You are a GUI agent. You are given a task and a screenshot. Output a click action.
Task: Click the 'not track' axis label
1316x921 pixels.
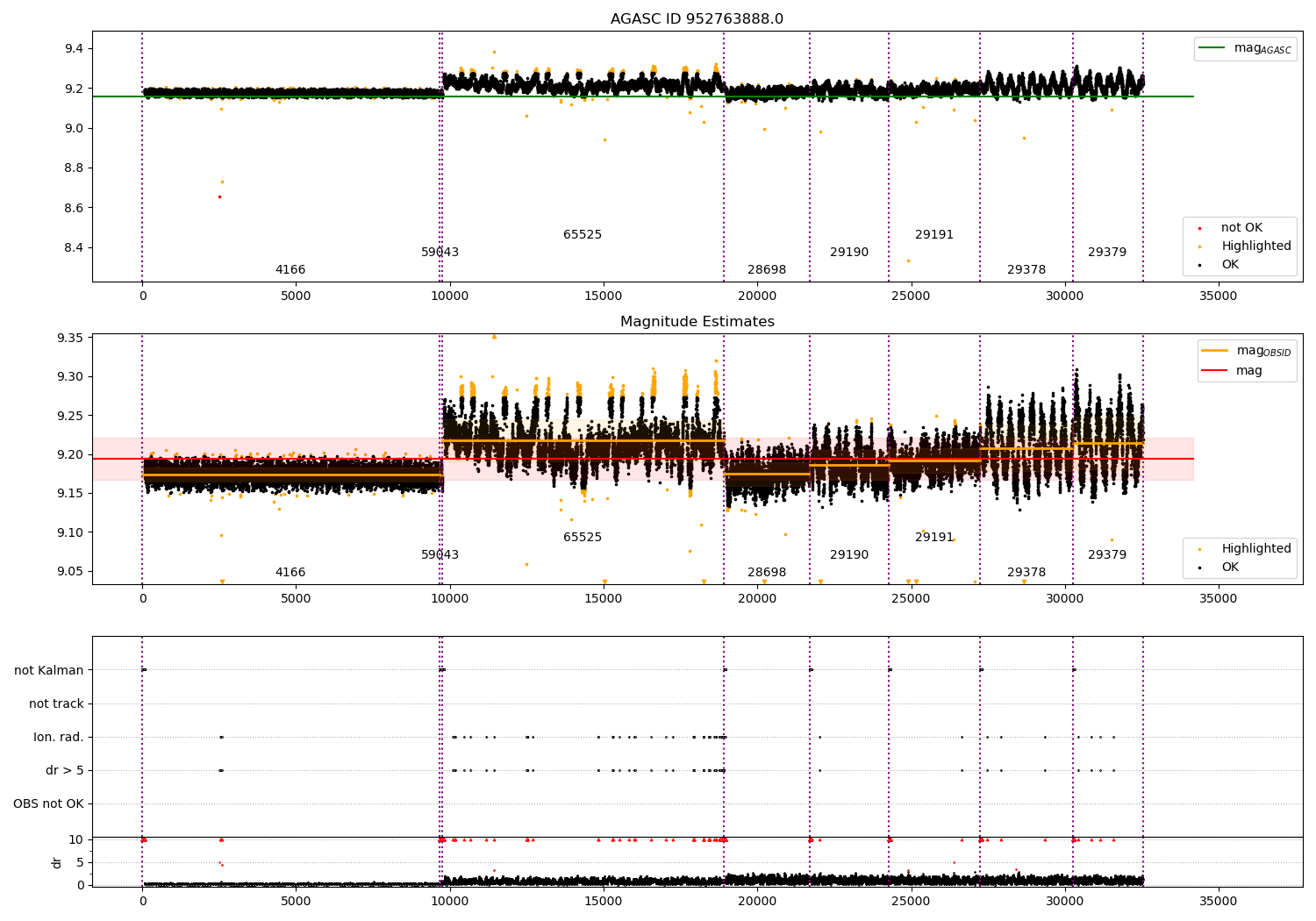(x=56, y=704)
